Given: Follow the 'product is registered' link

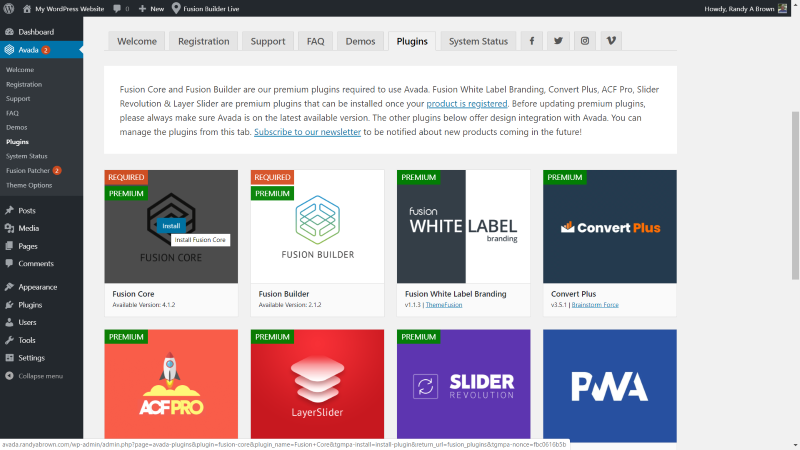Looking at the screenshot, I should click(x=467, y=104).
